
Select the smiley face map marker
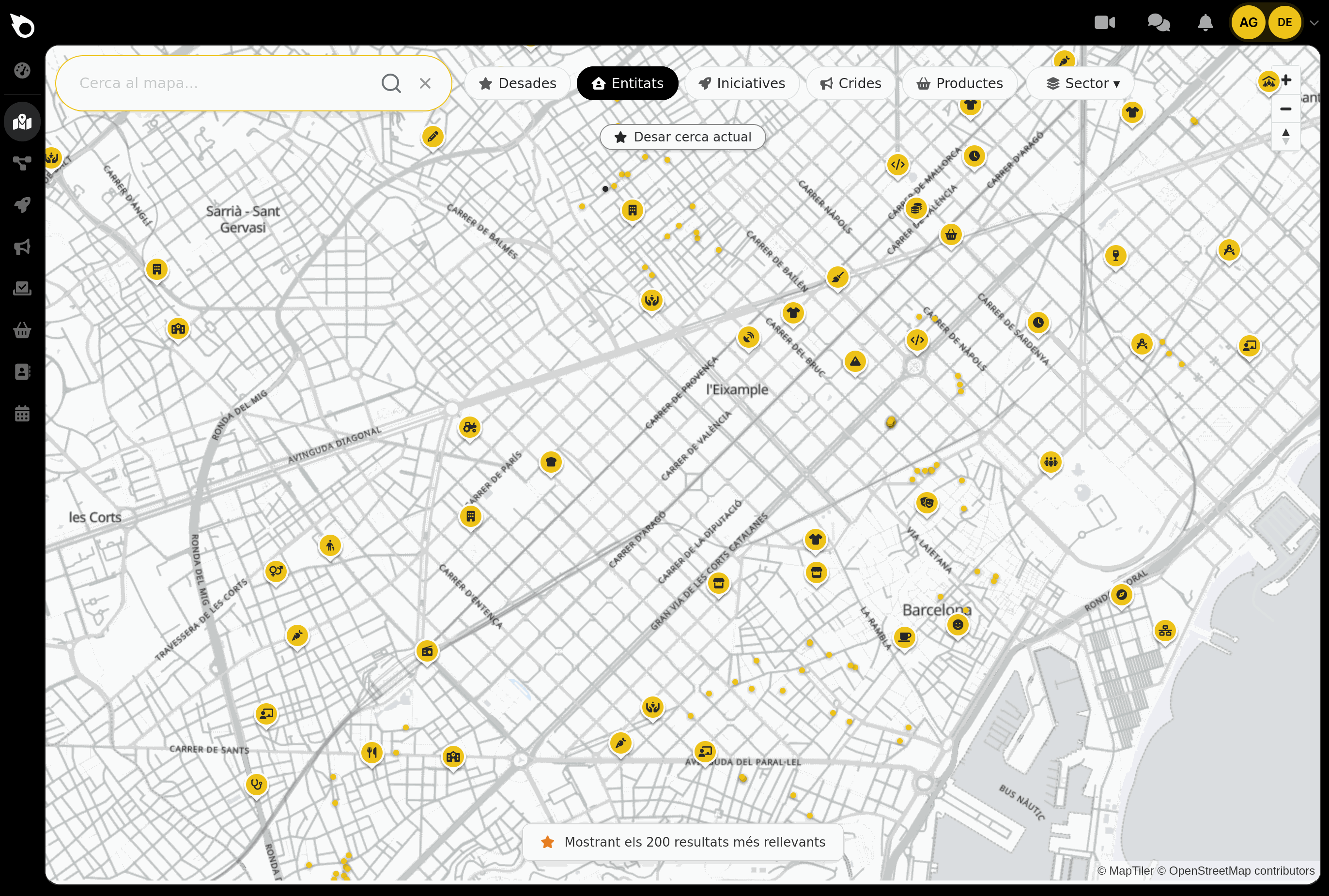(958, 625)
